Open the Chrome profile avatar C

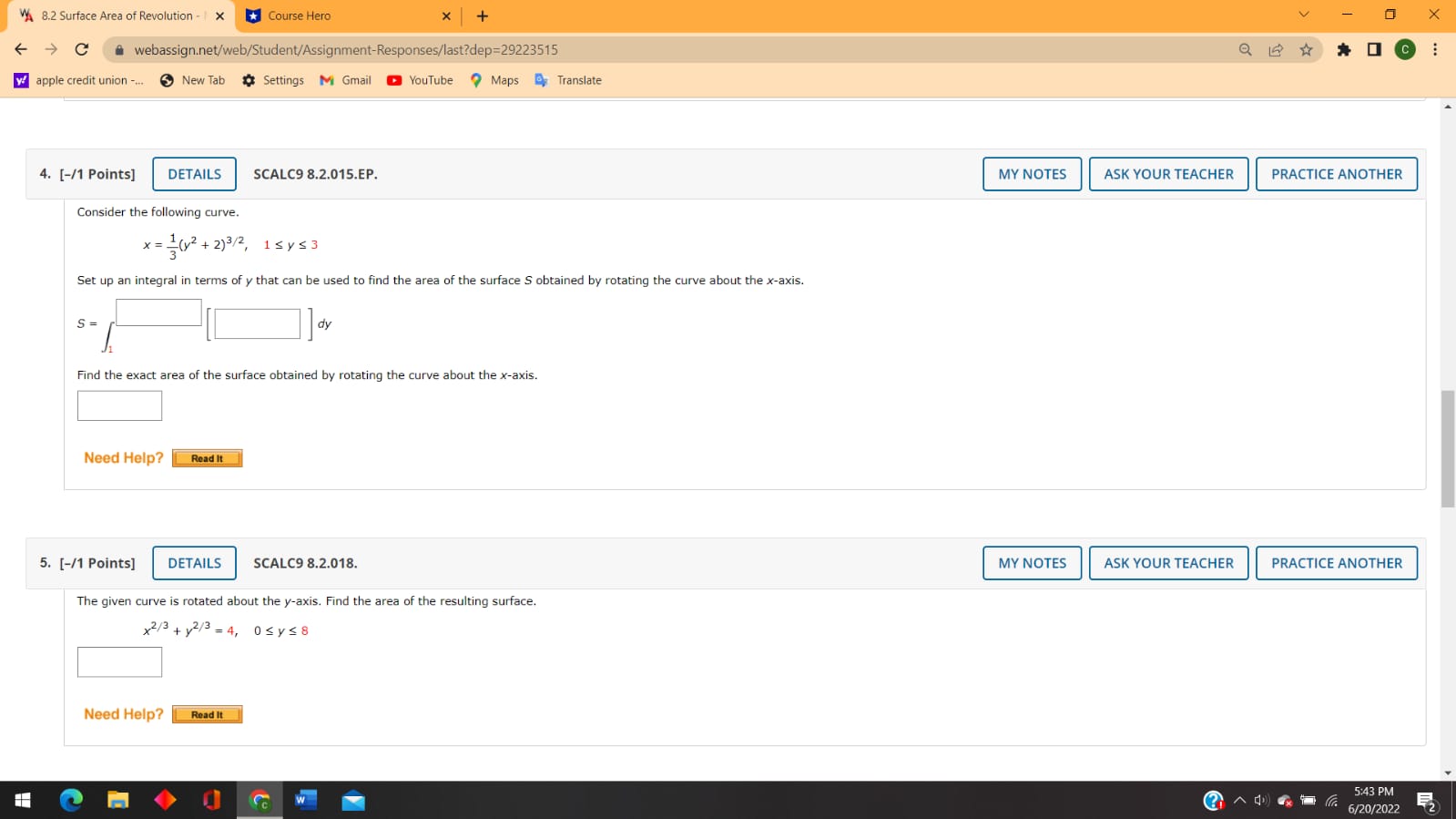pyautogui.click(x=1405, y=49)
